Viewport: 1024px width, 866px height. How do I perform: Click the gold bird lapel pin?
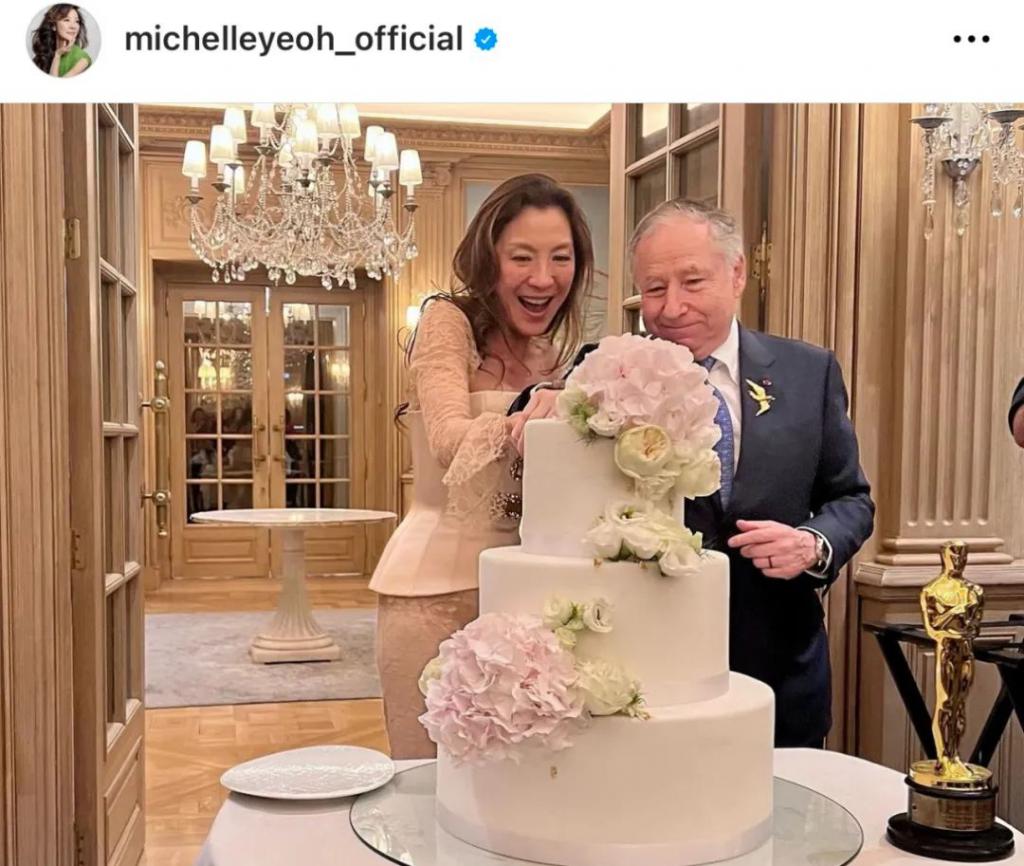[x=760, y=396]
